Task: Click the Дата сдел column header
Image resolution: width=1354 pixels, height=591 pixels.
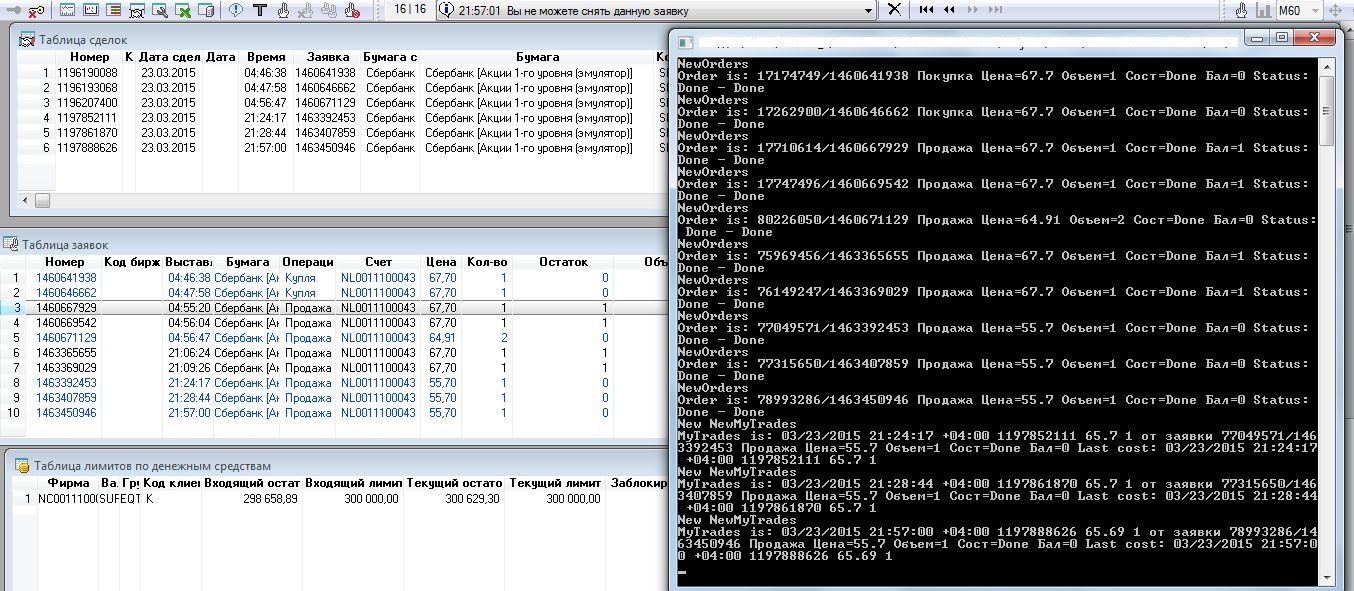Action: pos(169,58)
